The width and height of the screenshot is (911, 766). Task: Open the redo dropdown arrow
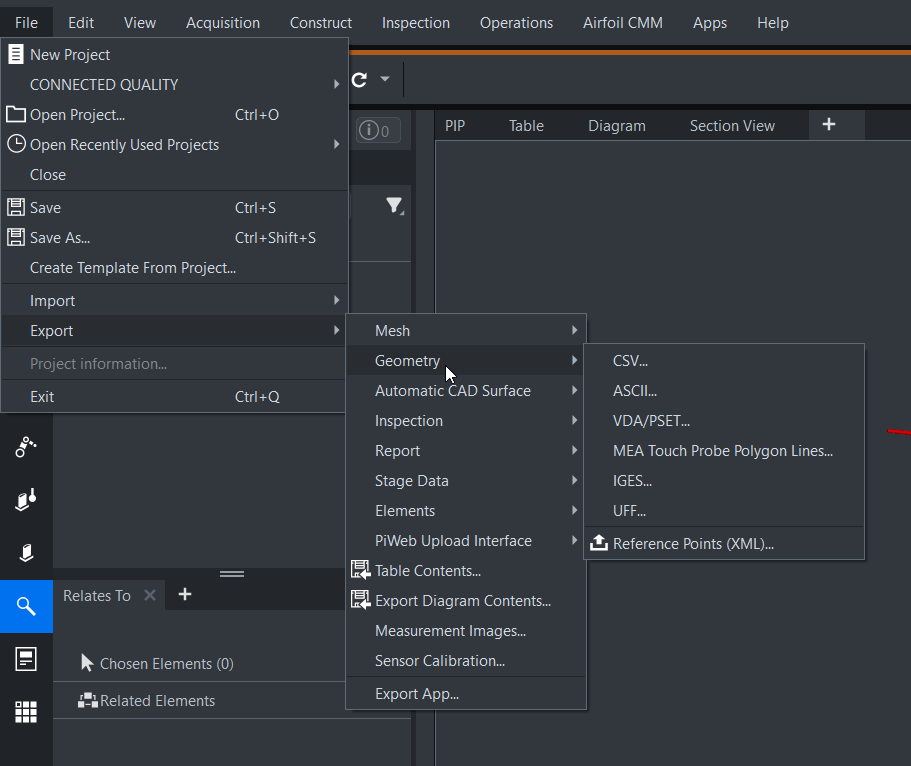coord(385,79)
